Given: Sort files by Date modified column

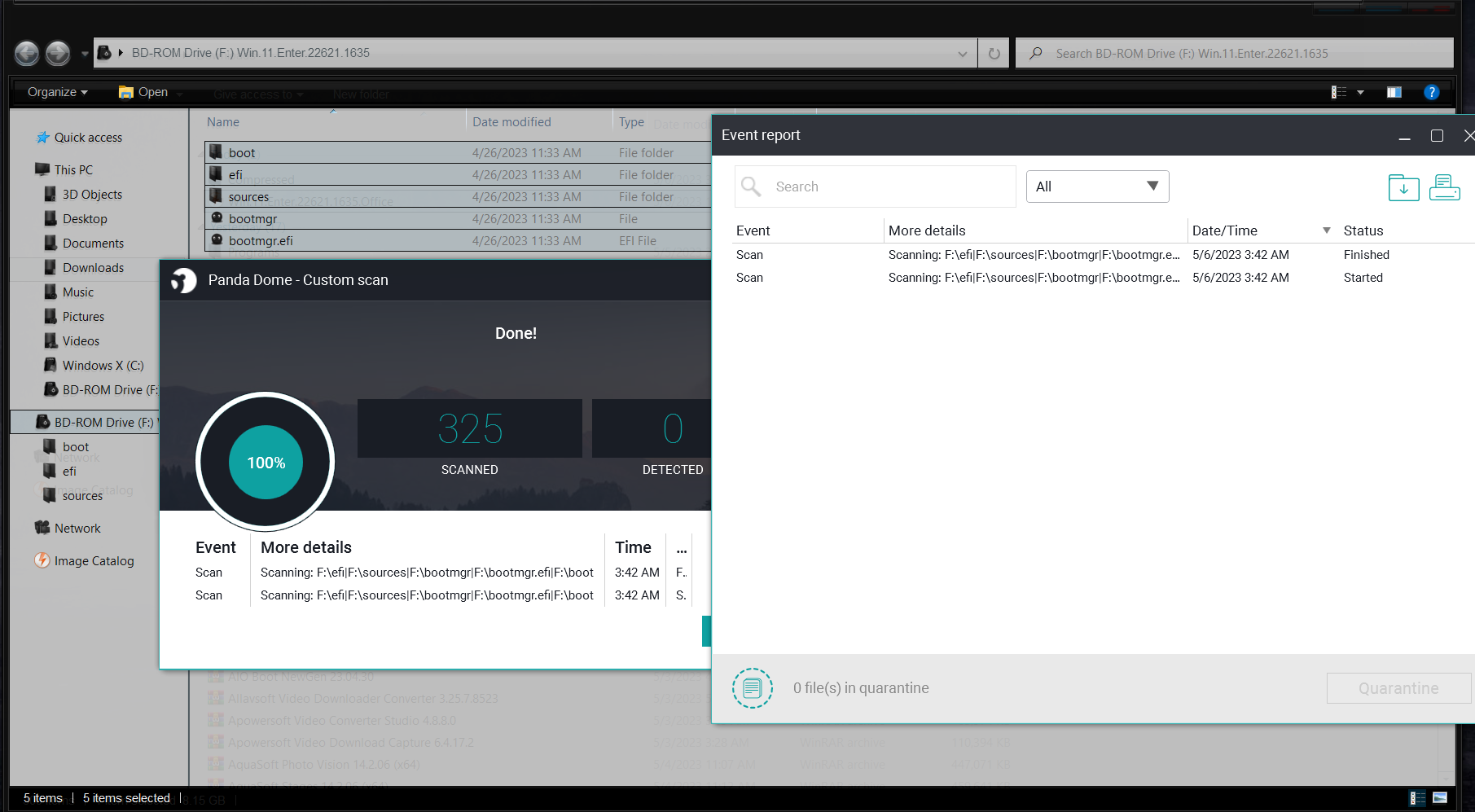Looking at the screenshot, I should [511, 122].
